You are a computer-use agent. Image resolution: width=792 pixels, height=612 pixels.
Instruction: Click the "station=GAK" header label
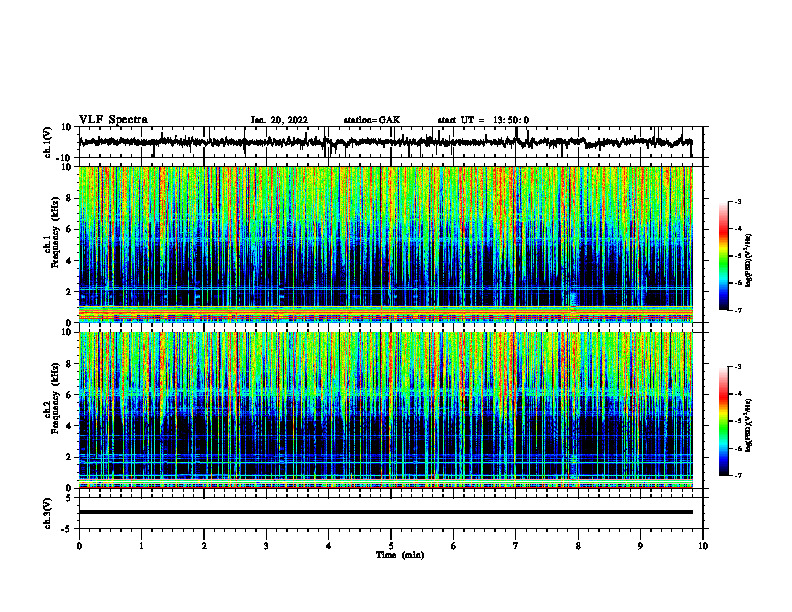point(372,120)
